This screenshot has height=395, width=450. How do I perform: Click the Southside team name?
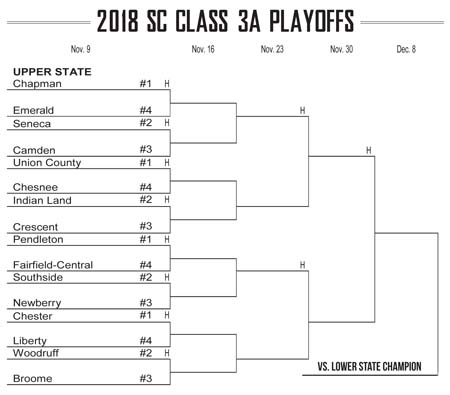38,277
